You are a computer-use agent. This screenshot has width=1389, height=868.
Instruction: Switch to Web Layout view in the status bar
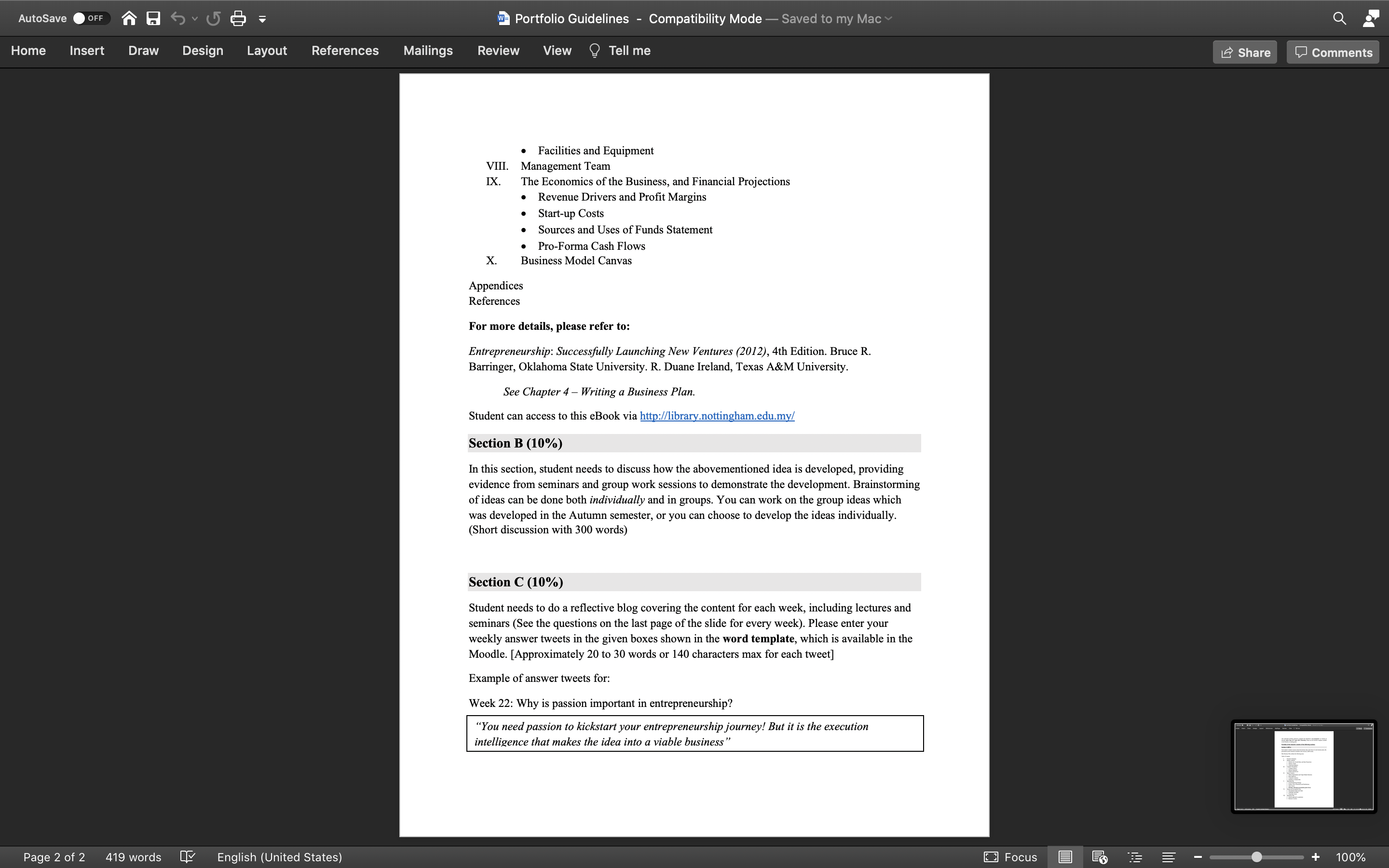tap(1100, 856)
